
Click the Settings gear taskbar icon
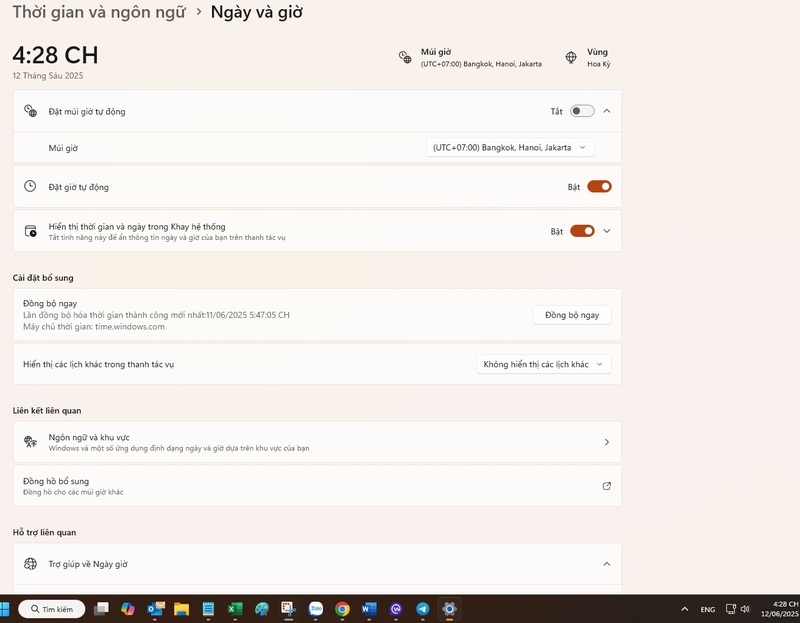(449, 609)
